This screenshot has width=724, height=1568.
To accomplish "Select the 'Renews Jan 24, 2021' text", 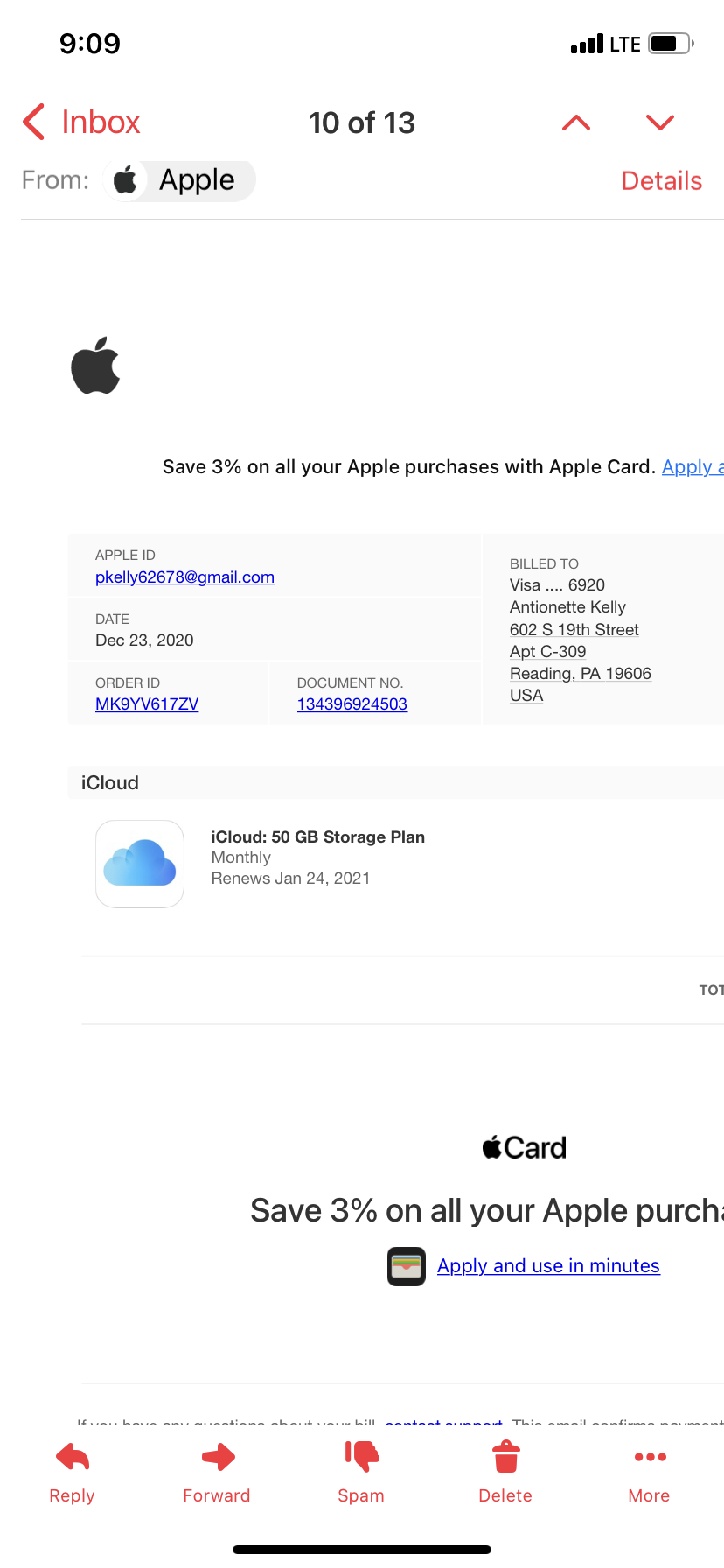I will [x=290, y=878].
